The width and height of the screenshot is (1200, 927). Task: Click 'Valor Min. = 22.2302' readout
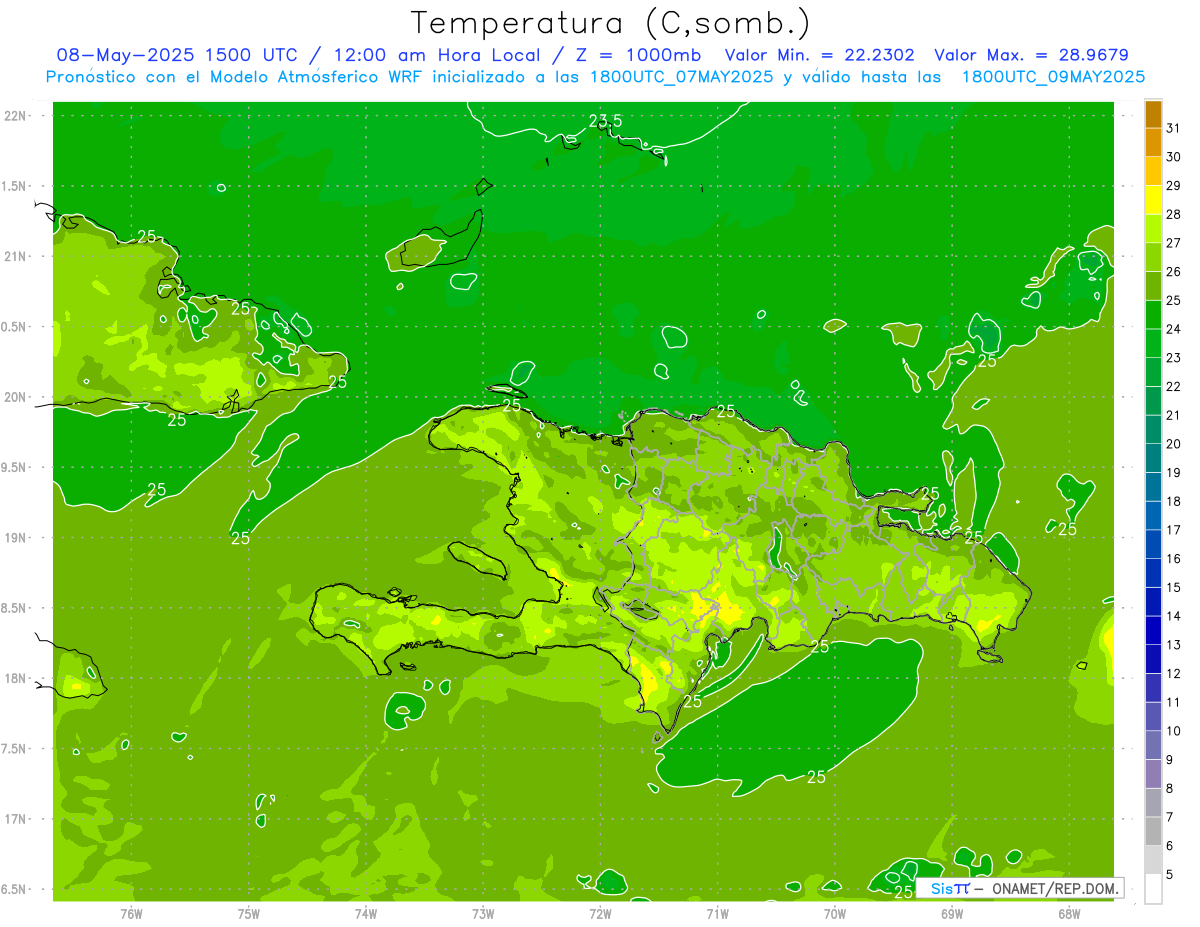[820, 55]
